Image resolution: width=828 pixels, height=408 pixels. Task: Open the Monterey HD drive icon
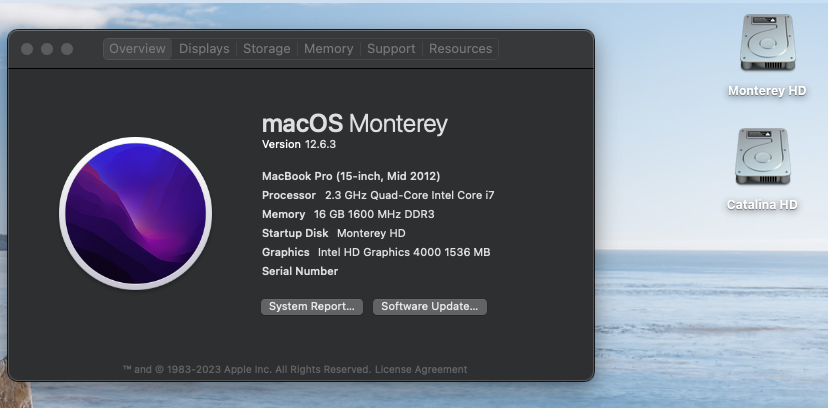(x=767, y=43)
